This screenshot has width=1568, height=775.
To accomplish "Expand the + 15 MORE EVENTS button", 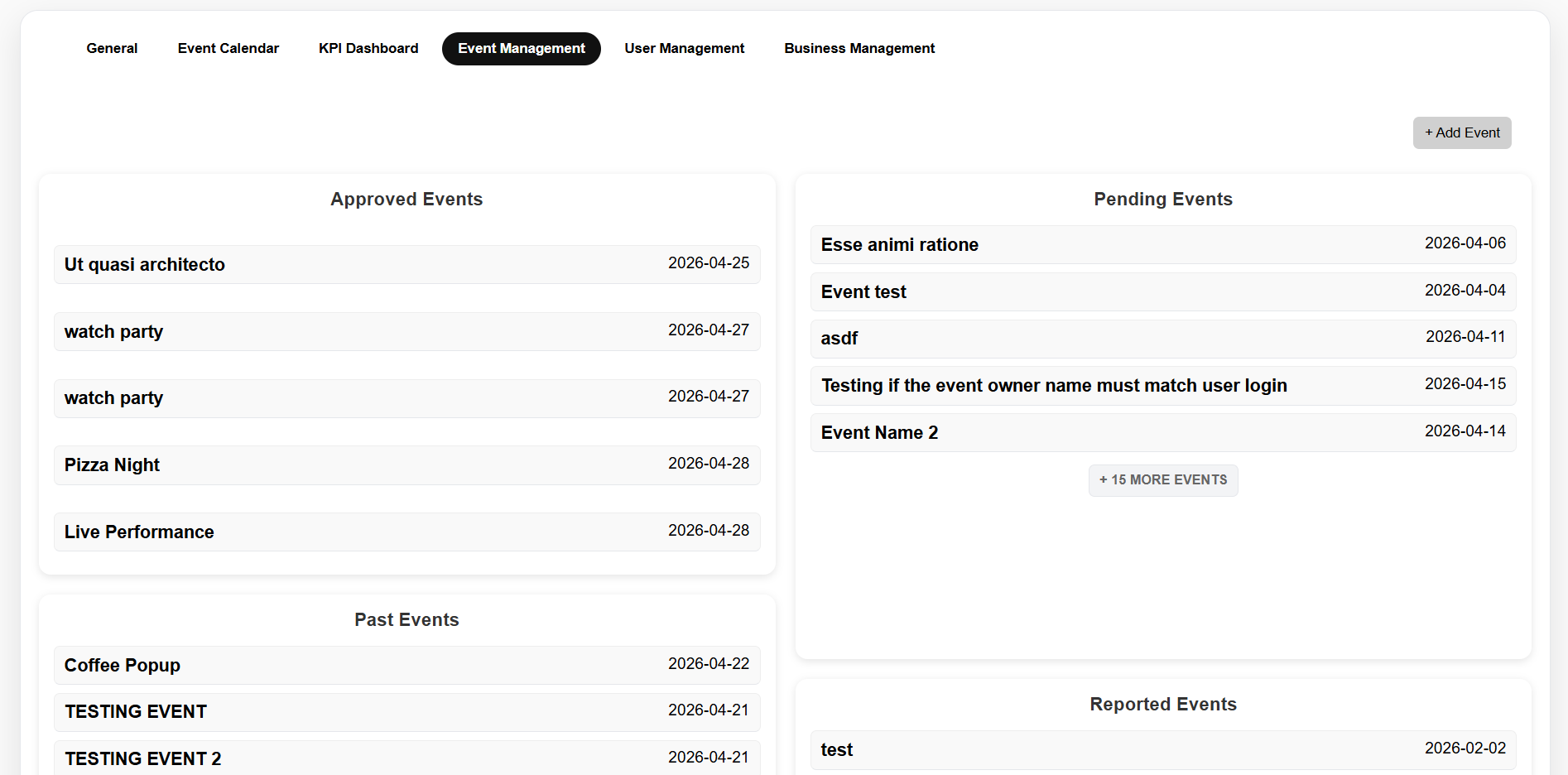I will point(1163,480).
